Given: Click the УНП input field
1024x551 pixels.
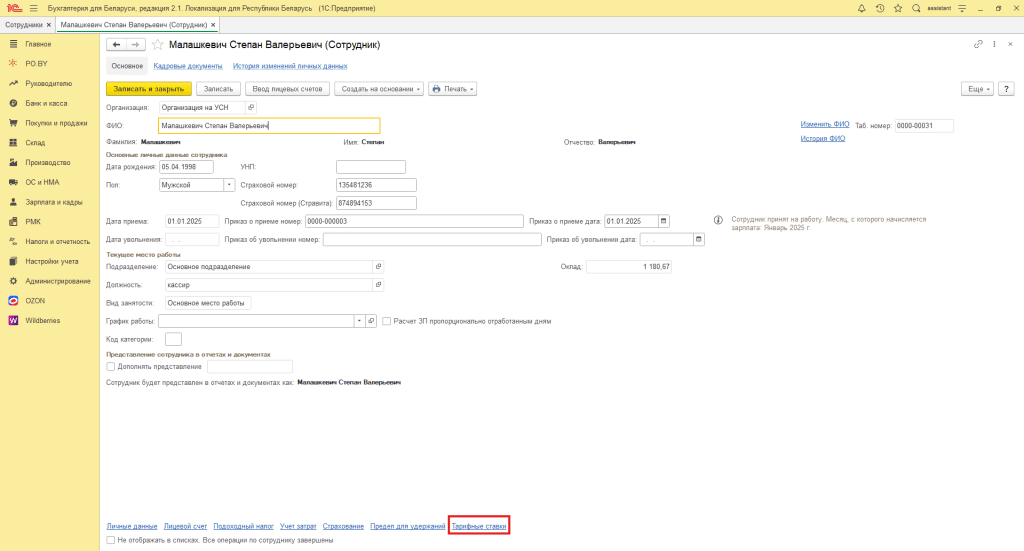Looking at the screenshot, I should click(x=371, y=167).
